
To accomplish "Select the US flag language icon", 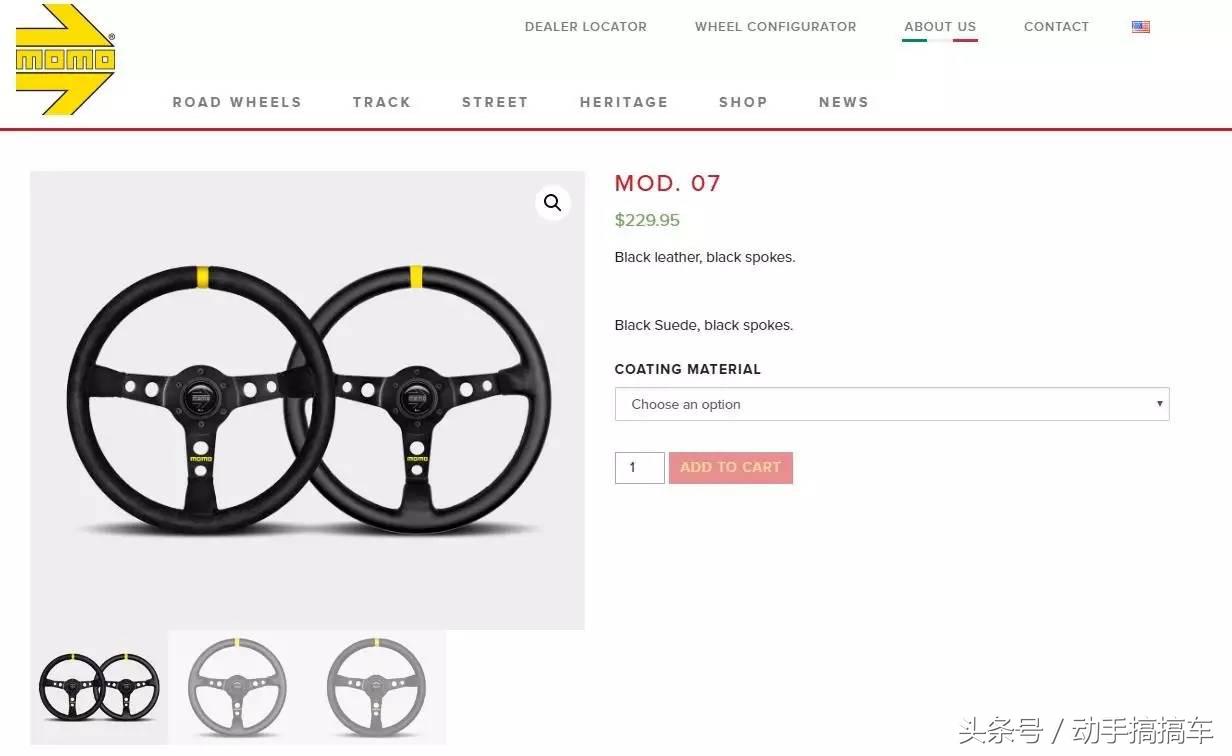I will [x=1141, y=27].
